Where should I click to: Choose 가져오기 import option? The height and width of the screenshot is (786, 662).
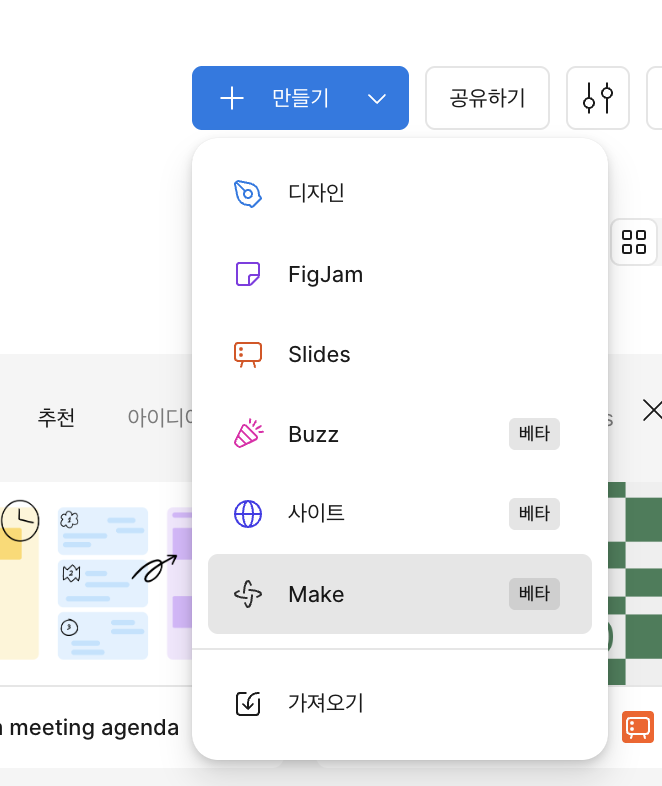(x=400, y=703)
